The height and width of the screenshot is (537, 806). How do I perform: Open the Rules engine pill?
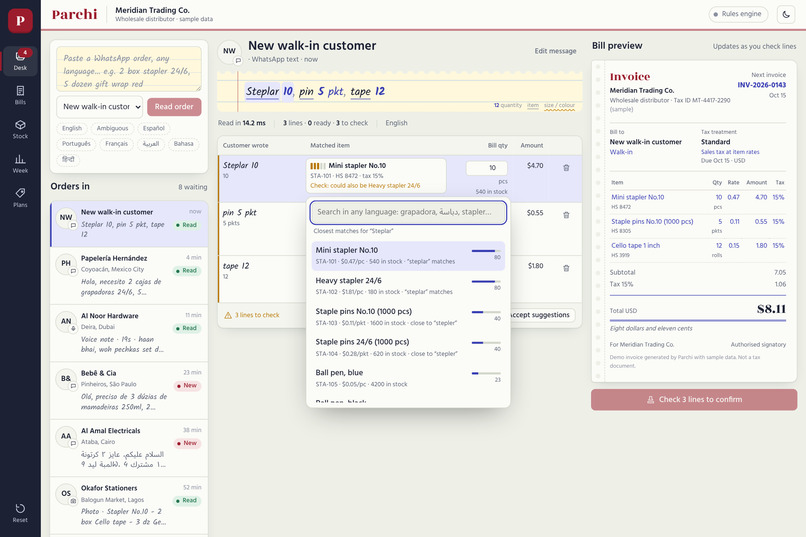pos(738,14)
